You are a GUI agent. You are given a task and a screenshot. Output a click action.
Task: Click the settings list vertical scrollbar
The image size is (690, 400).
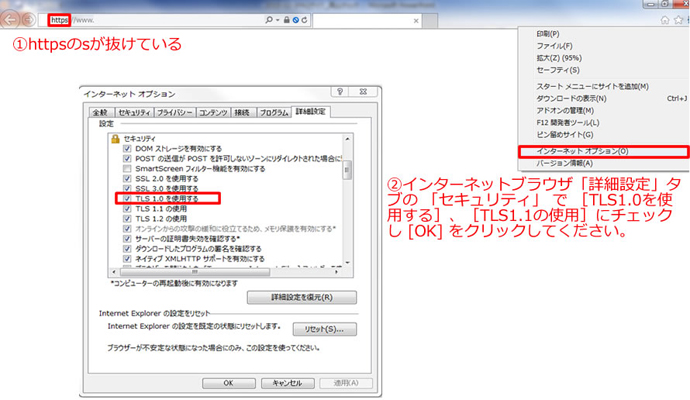click(347, 170)
